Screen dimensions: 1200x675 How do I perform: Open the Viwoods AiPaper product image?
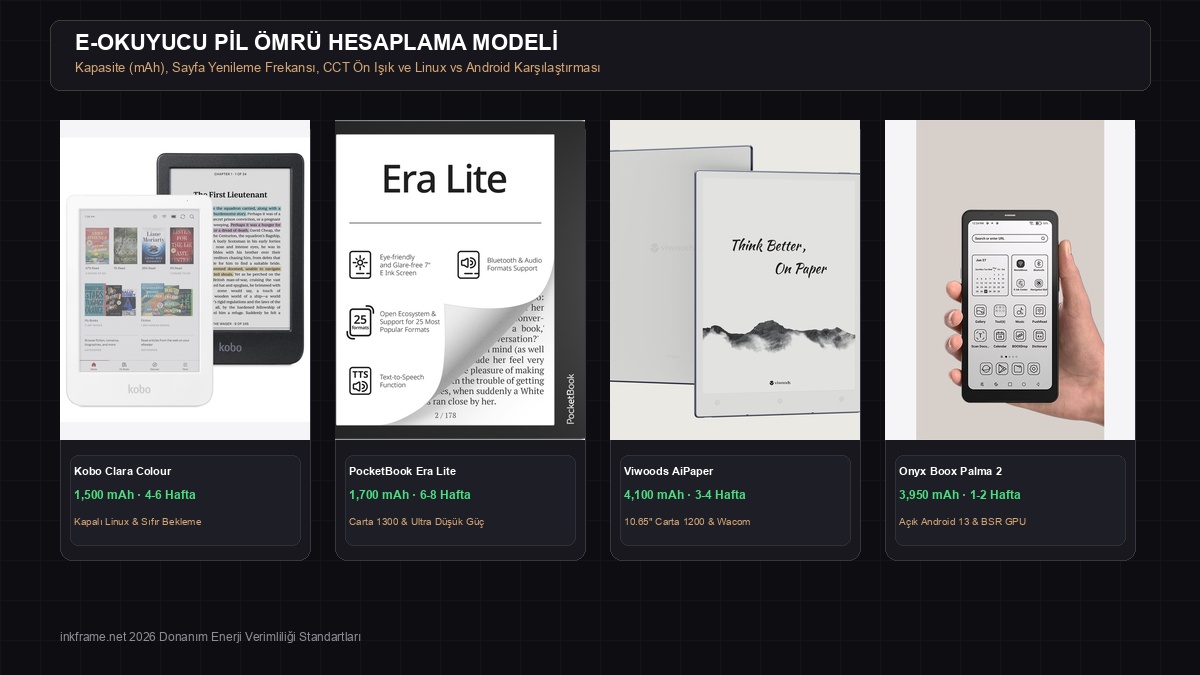tap(735, 280)
